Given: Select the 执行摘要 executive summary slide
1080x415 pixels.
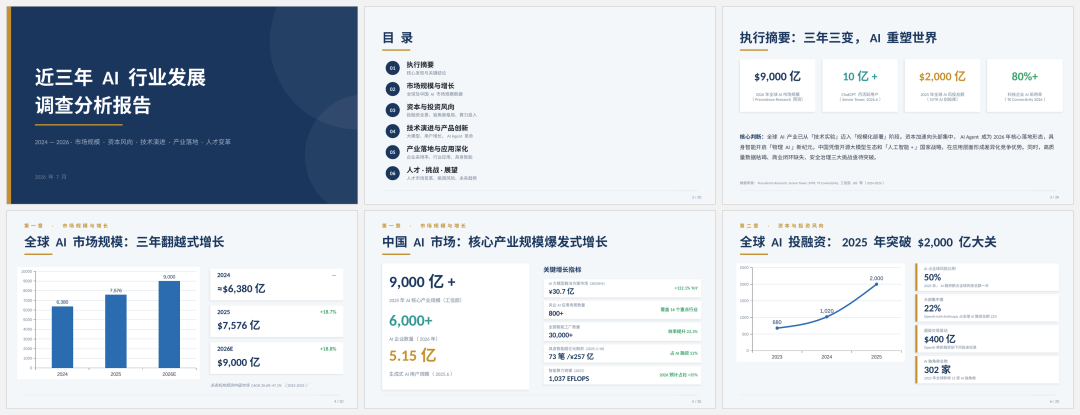Looking at the screenshot, I should [897, 105].
